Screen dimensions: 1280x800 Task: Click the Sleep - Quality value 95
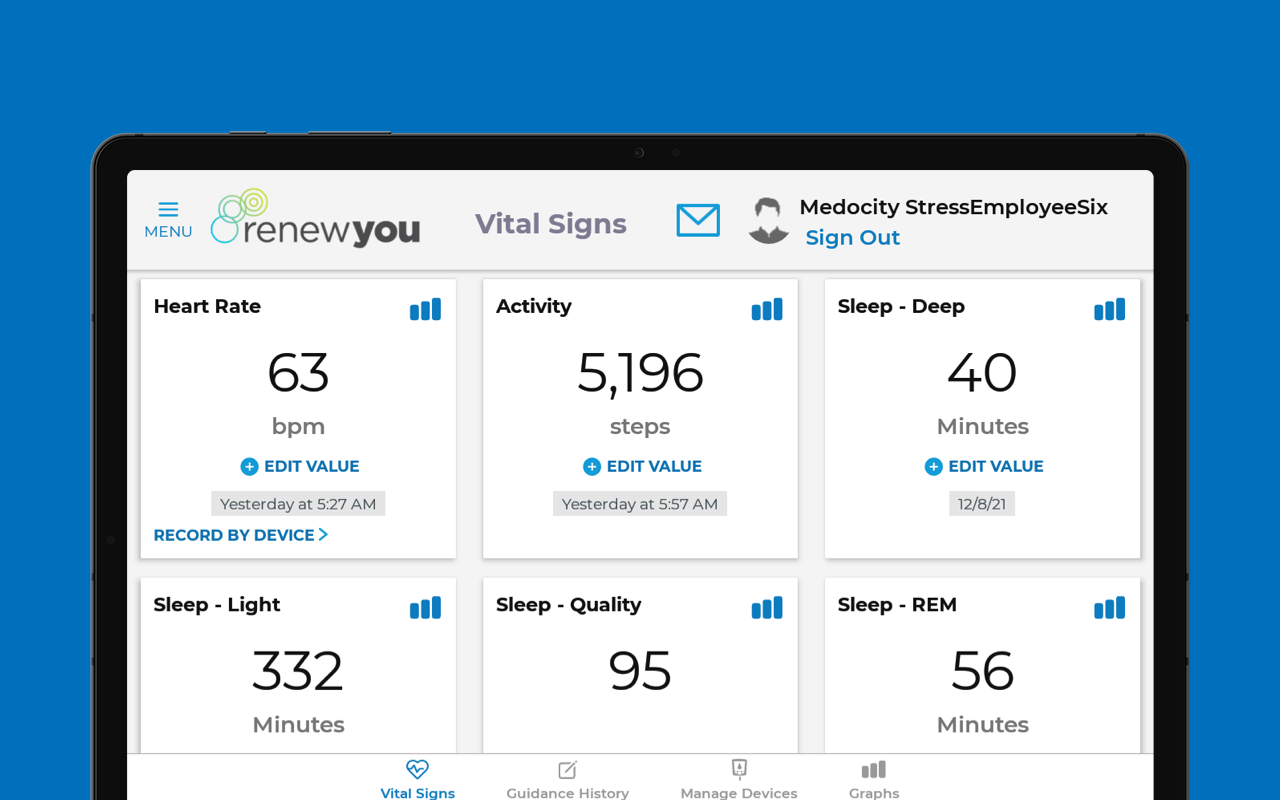pyautogui.click(x=640, y=671)
